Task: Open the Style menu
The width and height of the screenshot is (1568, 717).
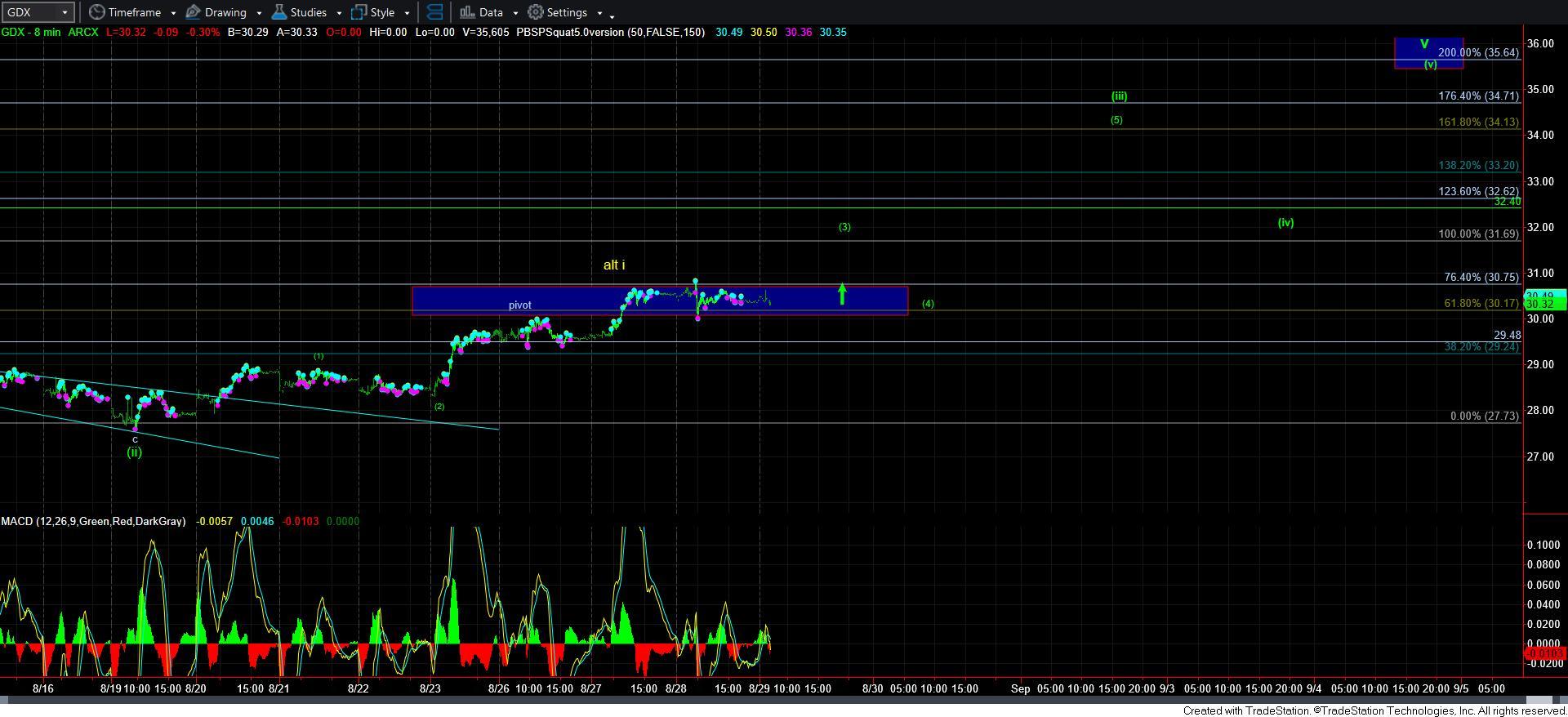Action: coord(373,12)
